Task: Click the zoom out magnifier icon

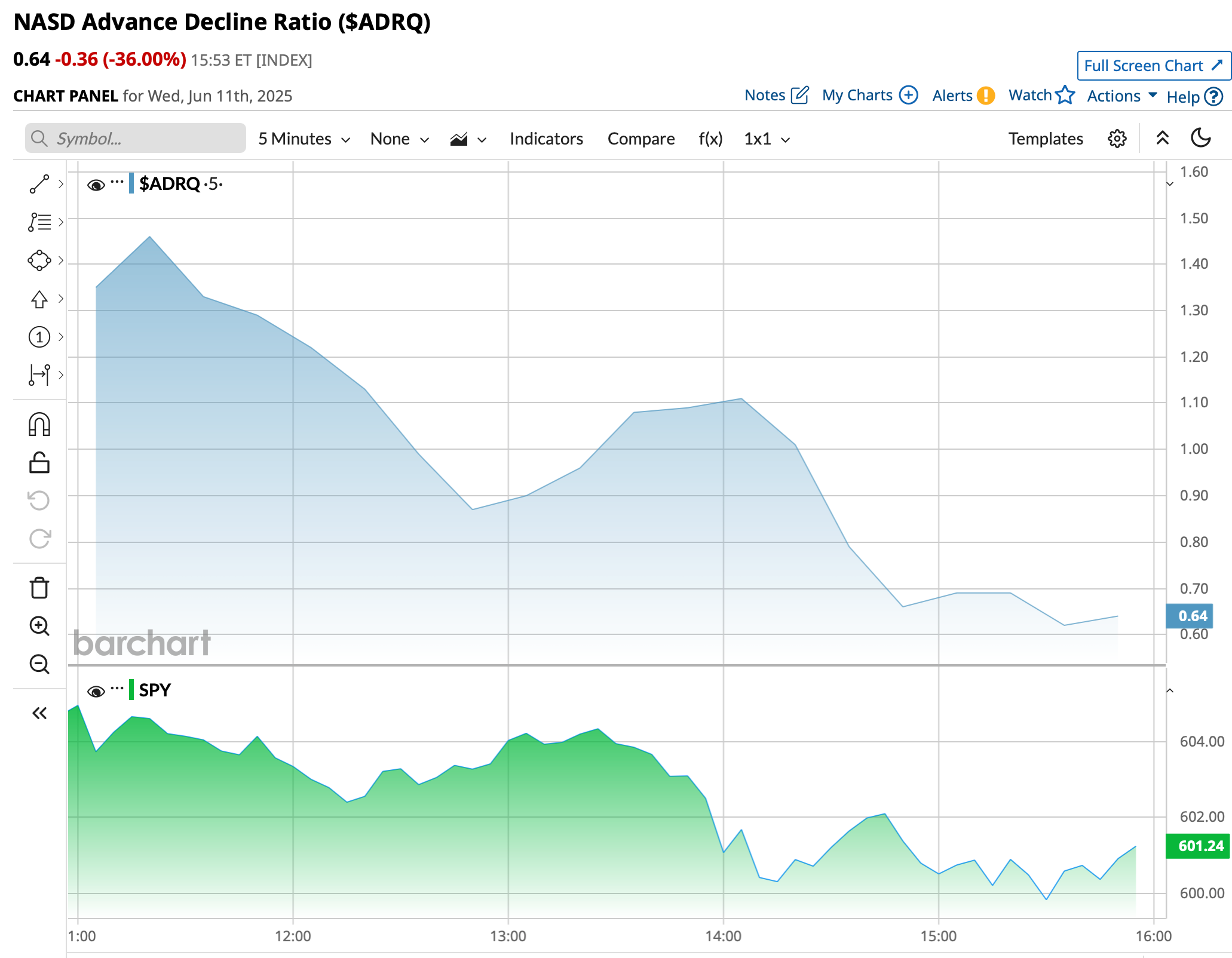Action: [x=39, y=664]
